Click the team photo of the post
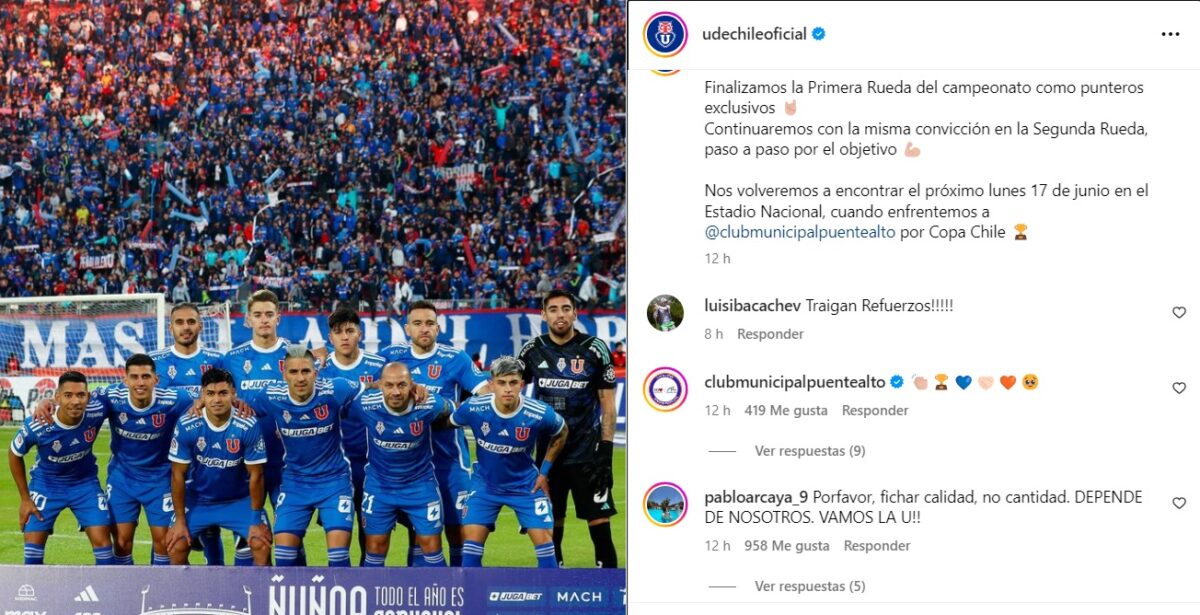 tap(313, 307)
